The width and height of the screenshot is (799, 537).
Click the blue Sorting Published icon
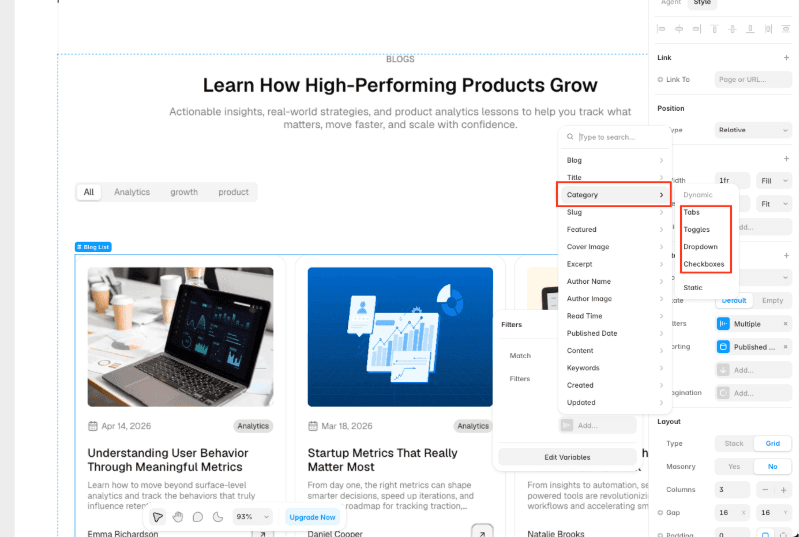[x=723, y=347]
